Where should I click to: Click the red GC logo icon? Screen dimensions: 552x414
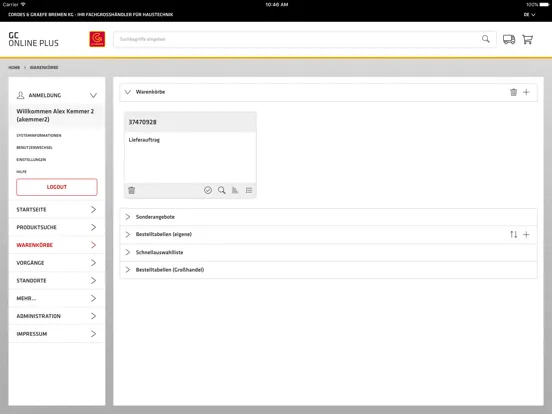(x=97, y=39)
